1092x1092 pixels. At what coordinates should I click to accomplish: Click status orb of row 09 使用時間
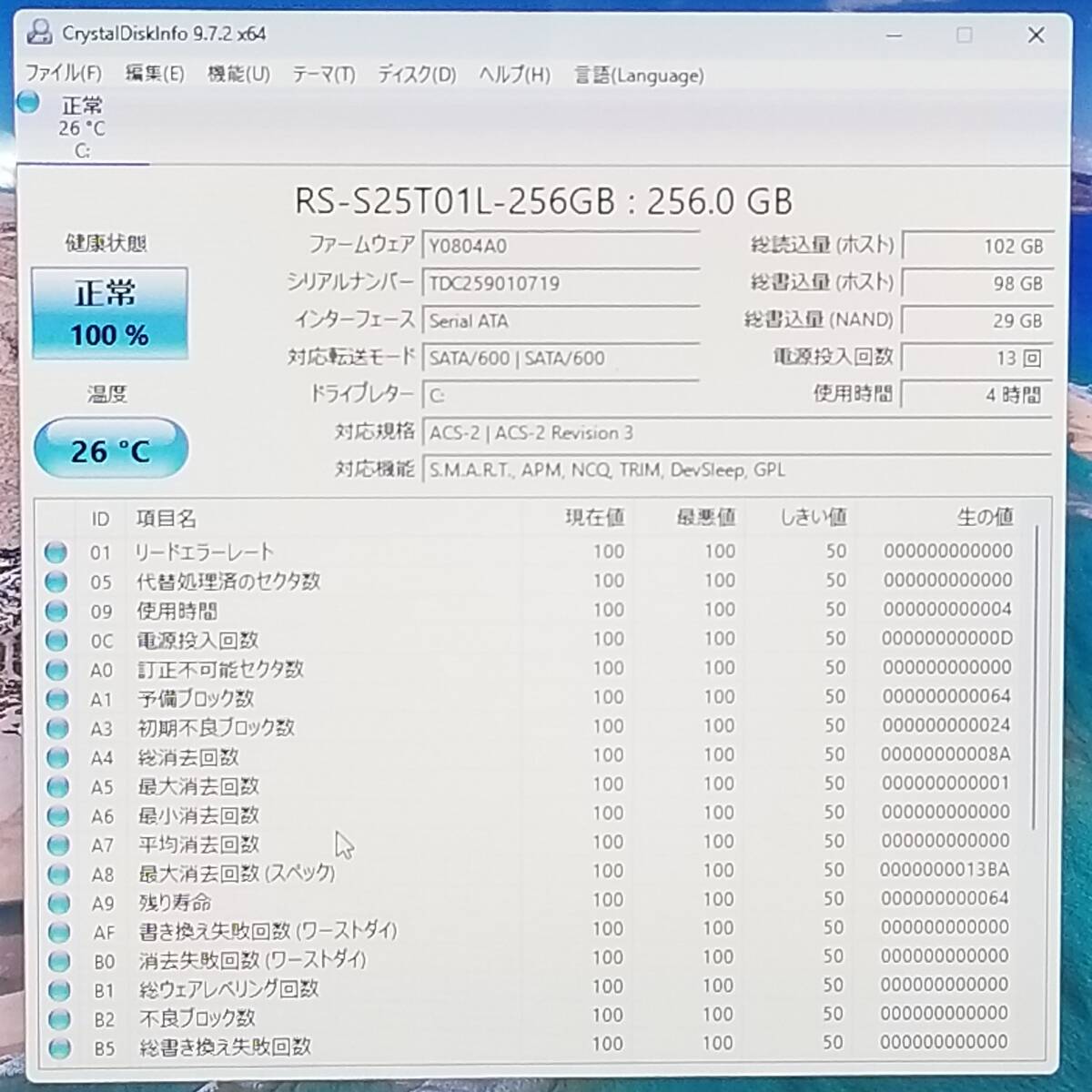(56, 611)
